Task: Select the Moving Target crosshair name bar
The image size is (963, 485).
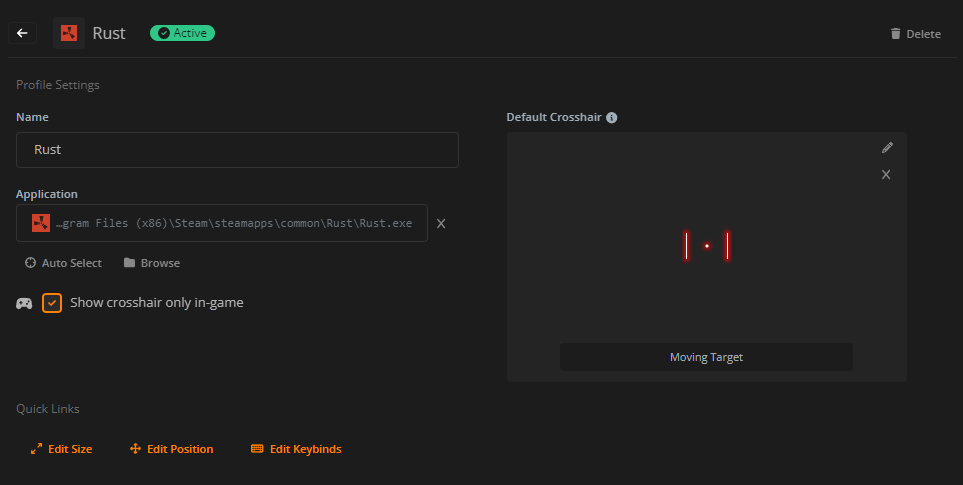Action: click(x=706, y=357)
